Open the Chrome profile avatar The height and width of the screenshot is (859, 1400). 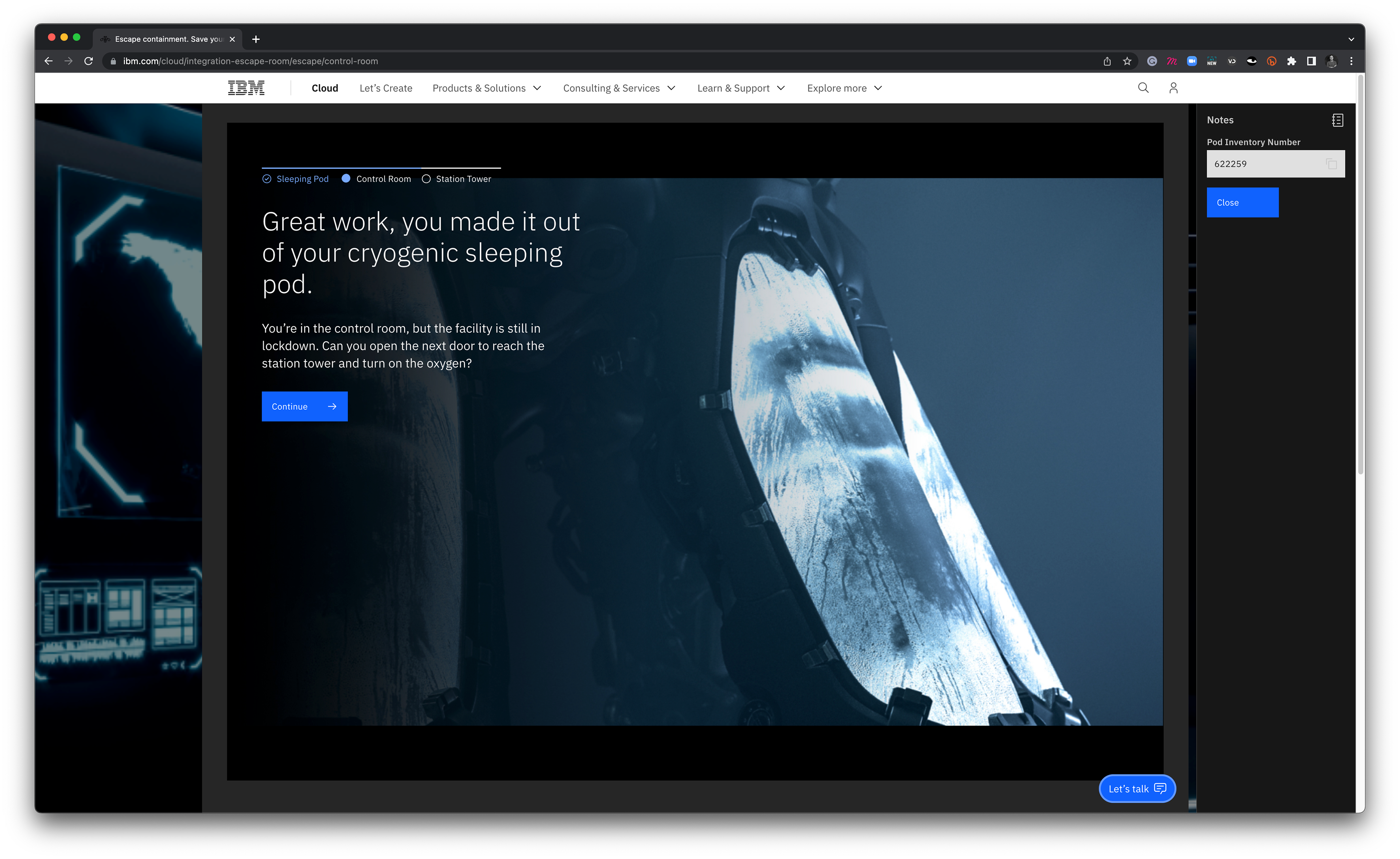tap(1331, 61)
